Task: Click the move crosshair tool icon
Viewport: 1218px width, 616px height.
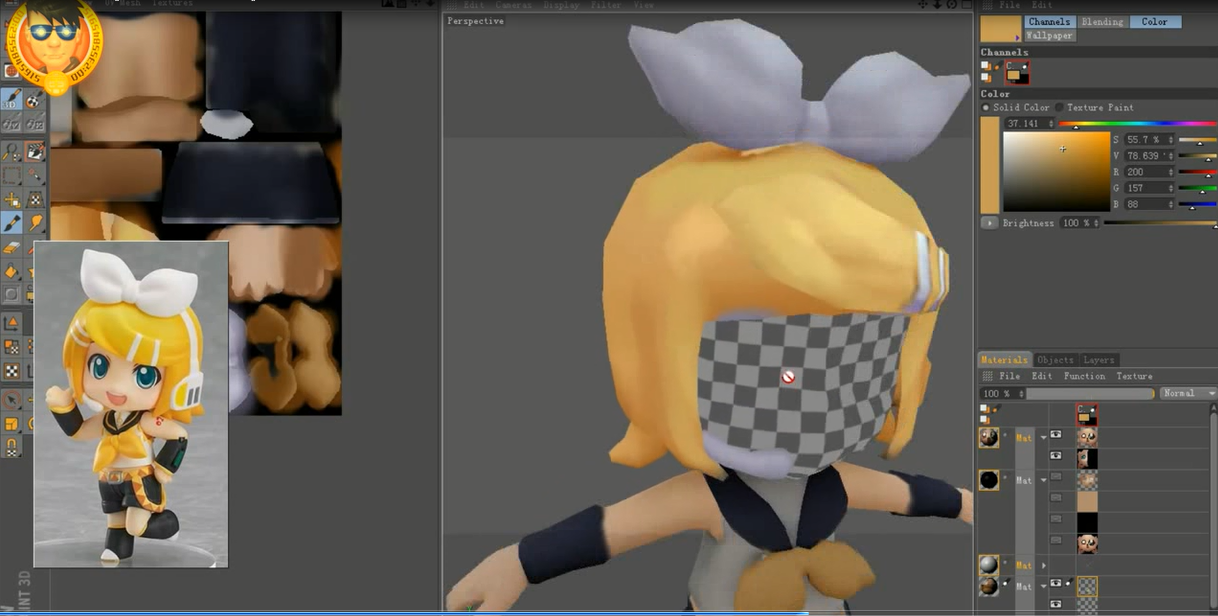Action: tap(12, 200)
